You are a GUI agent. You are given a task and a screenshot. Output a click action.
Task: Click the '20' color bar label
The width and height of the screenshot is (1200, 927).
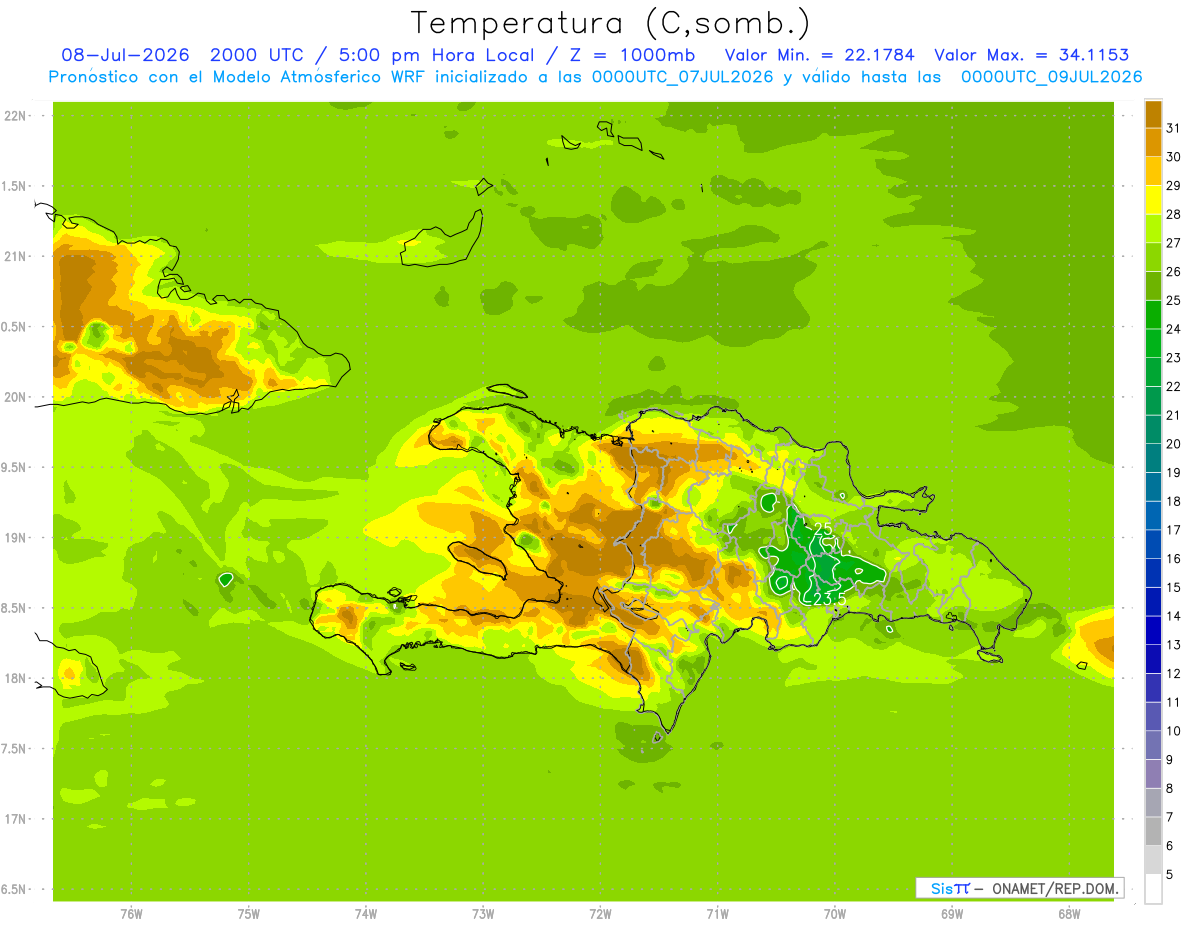point(1174,443)
